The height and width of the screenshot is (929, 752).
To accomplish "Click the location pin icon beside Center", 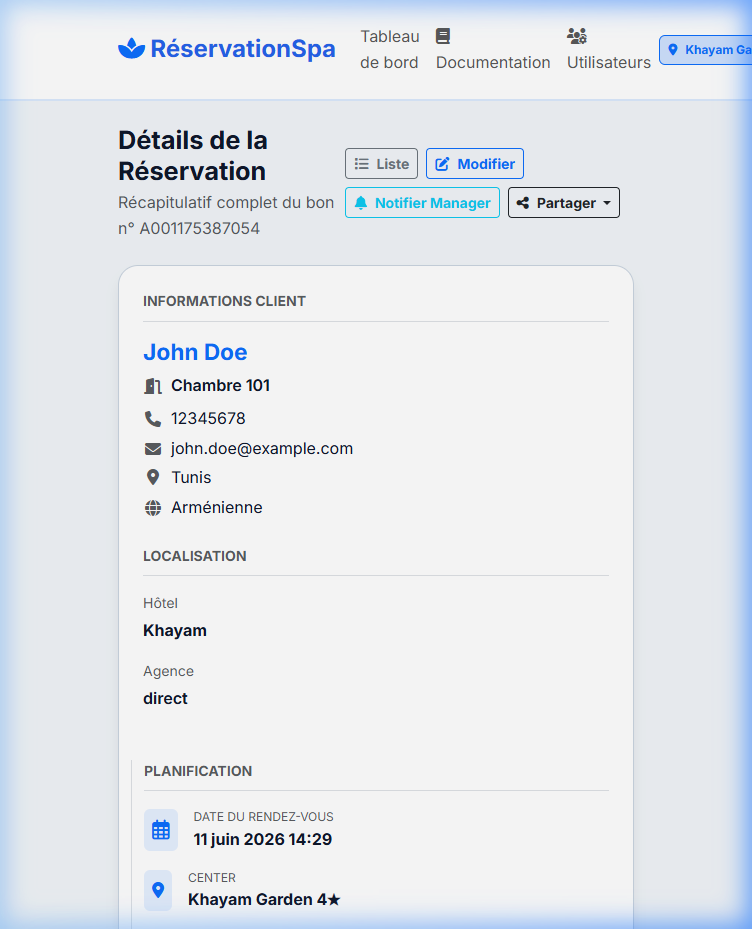I will coord(158,889).
